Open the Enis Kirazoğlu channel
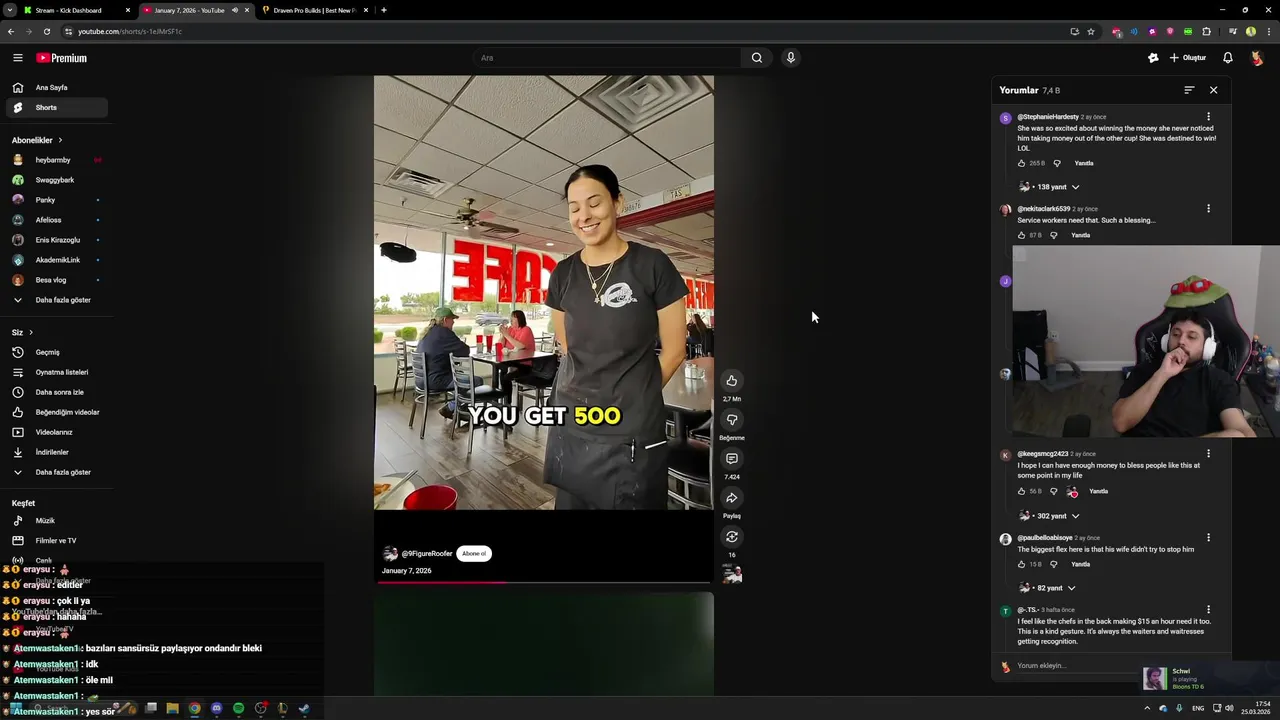1280x720 pixels. 58,240
